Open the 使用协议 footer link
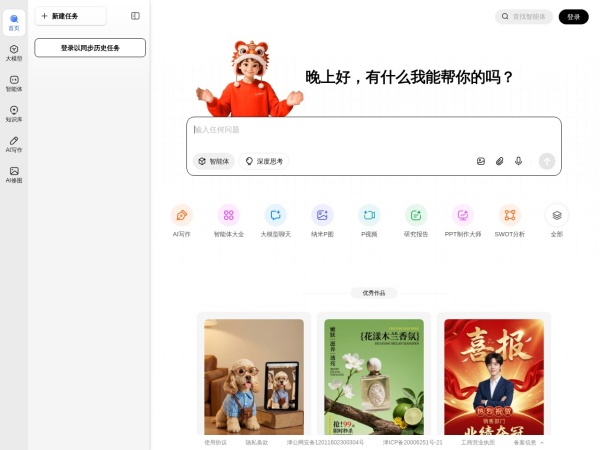The height and width of the screenshot is (450, 600). pyautogui.click(x=215, y=442)
